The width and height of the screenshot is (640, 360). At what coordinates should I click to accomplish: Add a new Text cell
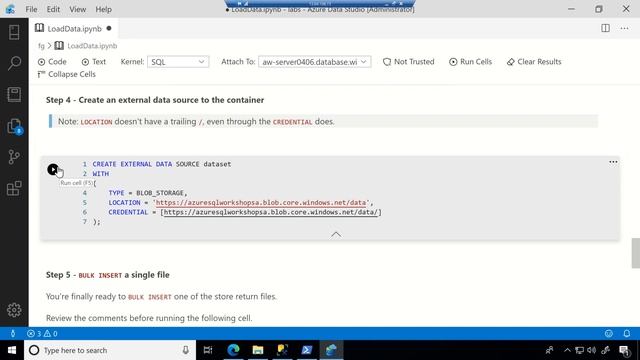(93, 62)
